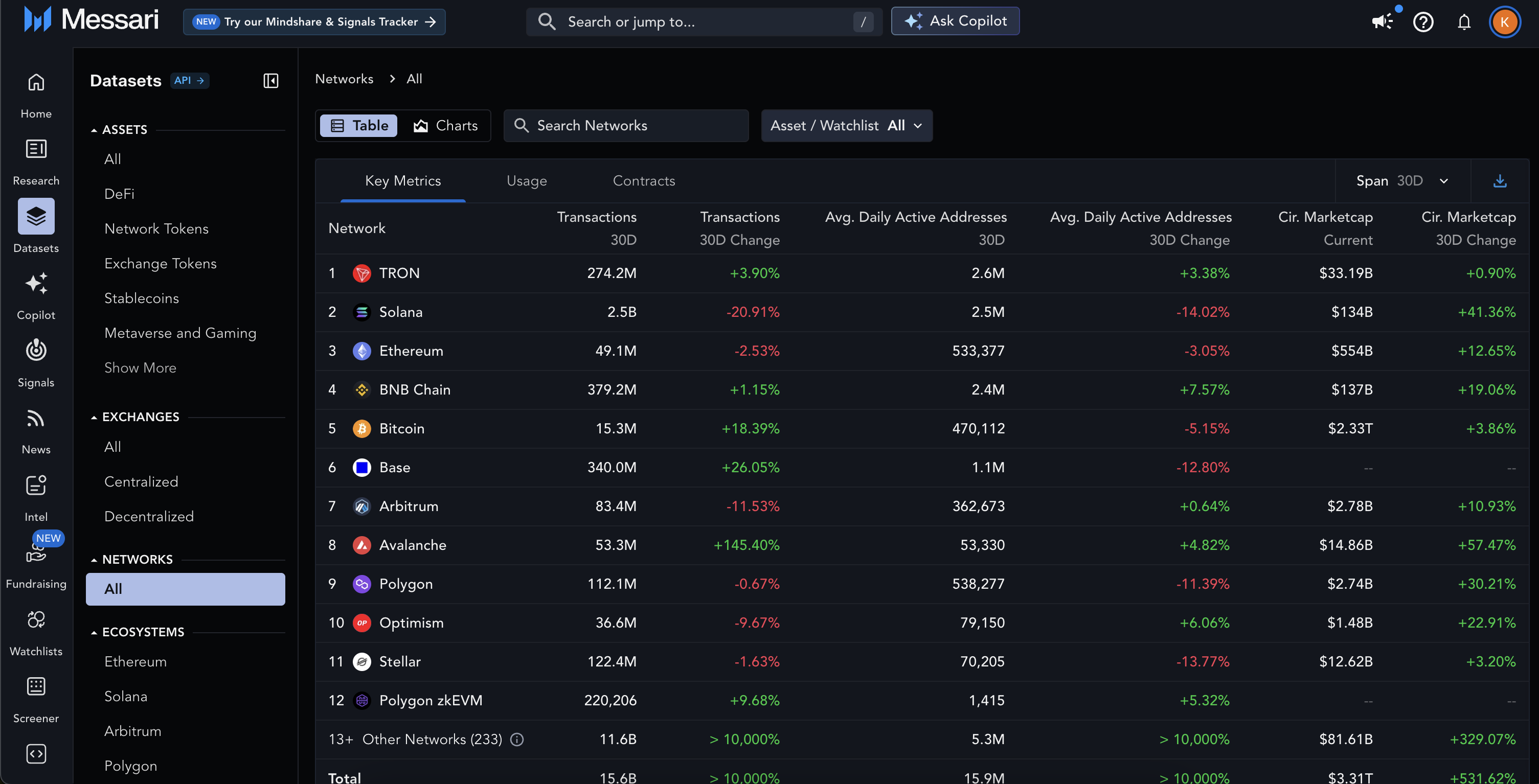Open the Copilot sparkle icon in sidebar
1539x784 pixels.
(x=36, y=284)
